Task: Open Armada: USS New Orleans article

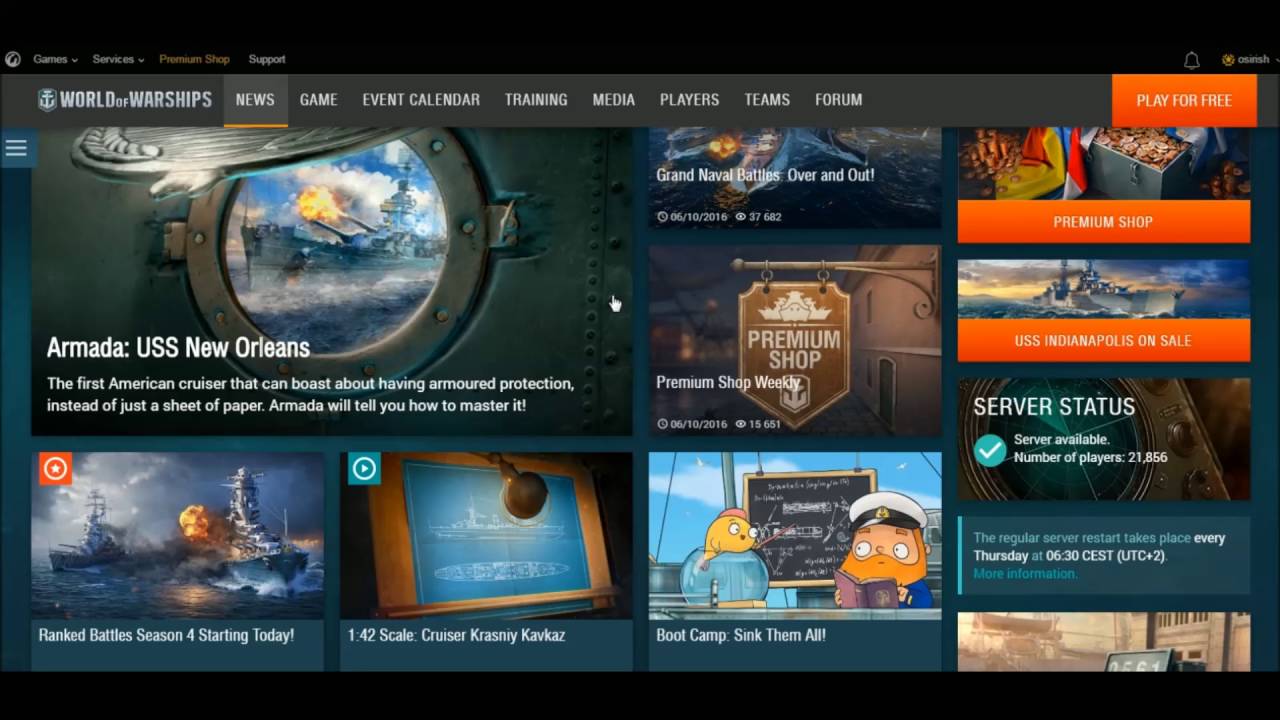Action: (x=178, y=348)
